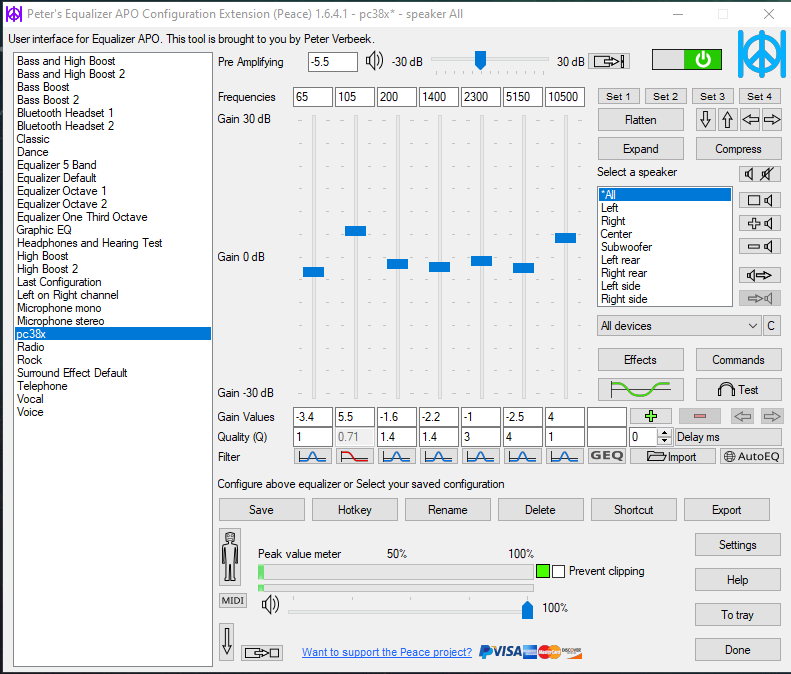791x674 pixels.
Task: Change red low-shelf filter icon for 105 Hz
Action: point(355,457)
